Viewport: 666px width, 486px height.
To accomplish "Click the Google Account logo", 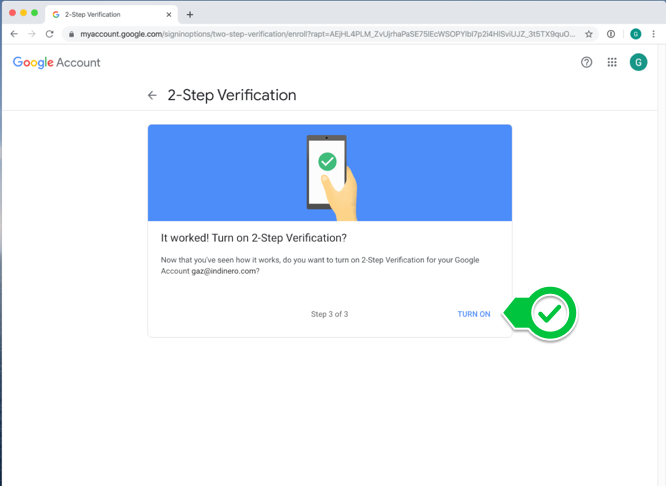I will [56, 62].
